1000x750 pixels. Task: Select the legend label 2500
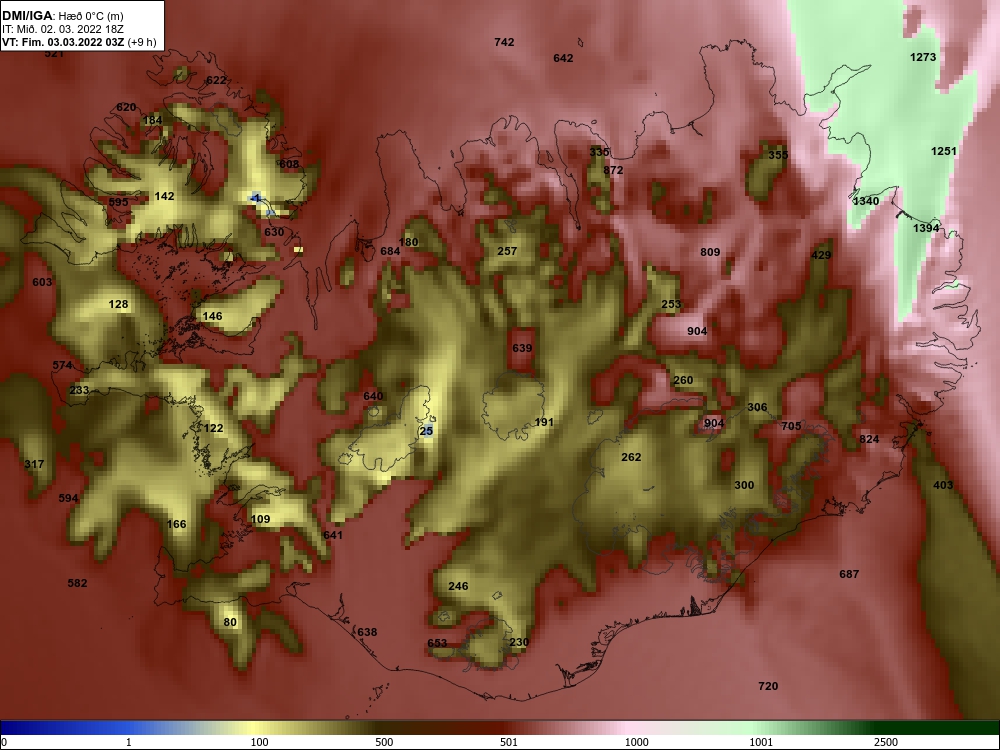pos(886,742)
